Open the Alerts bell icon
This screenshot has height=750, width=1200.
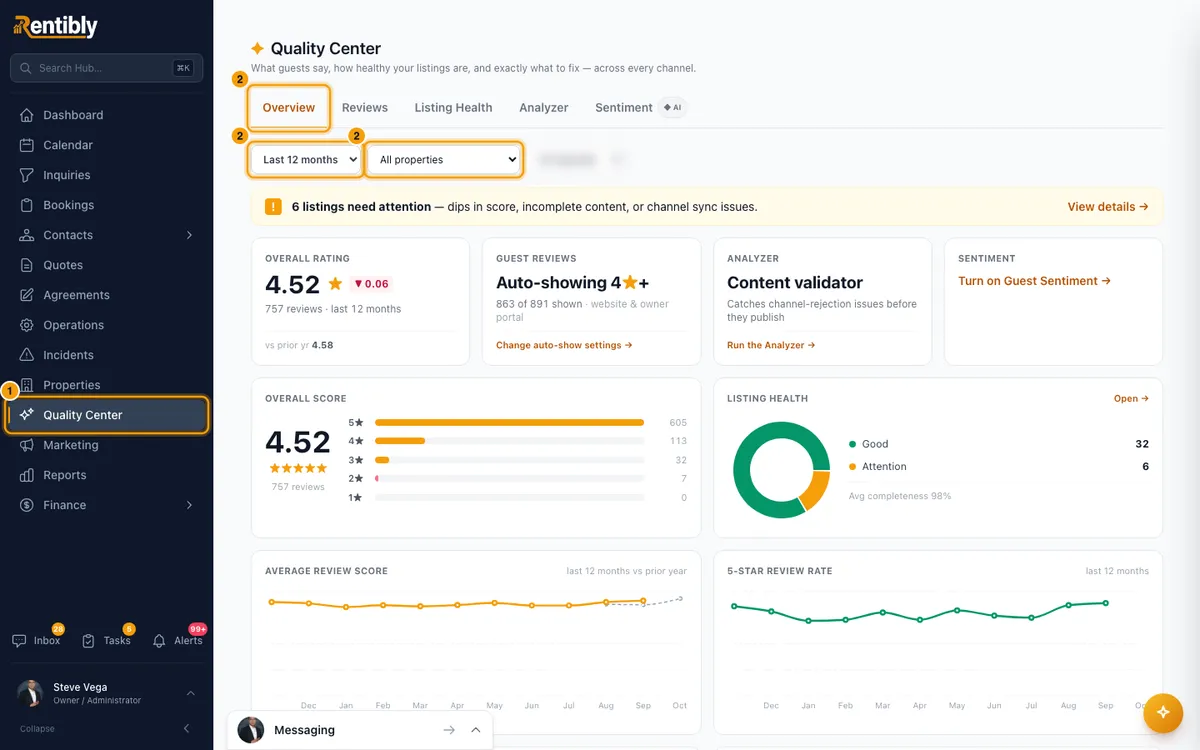[x=159, y=641]
